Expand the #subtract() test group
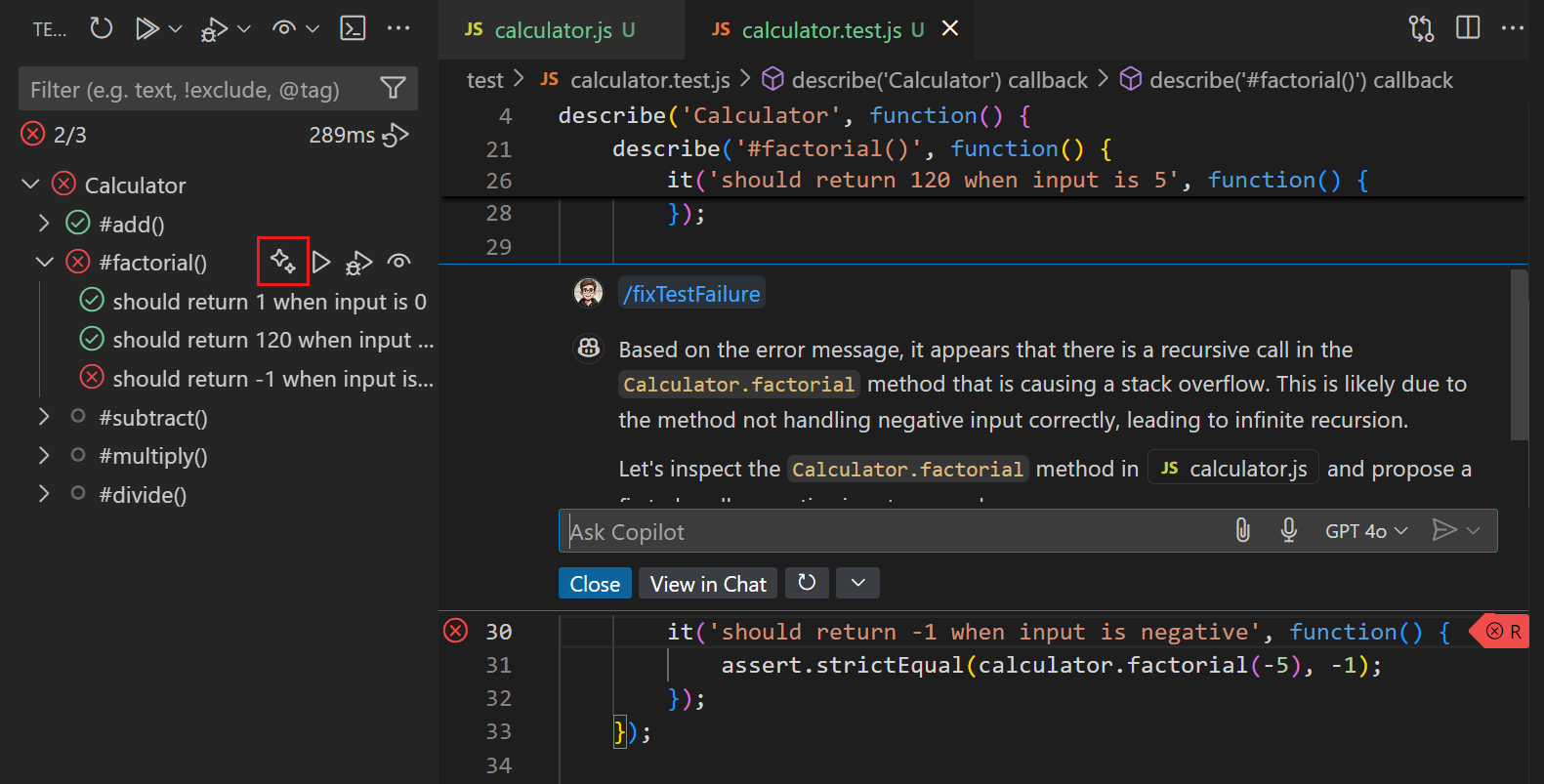1544x784 pixels. [x=44, y=417]
